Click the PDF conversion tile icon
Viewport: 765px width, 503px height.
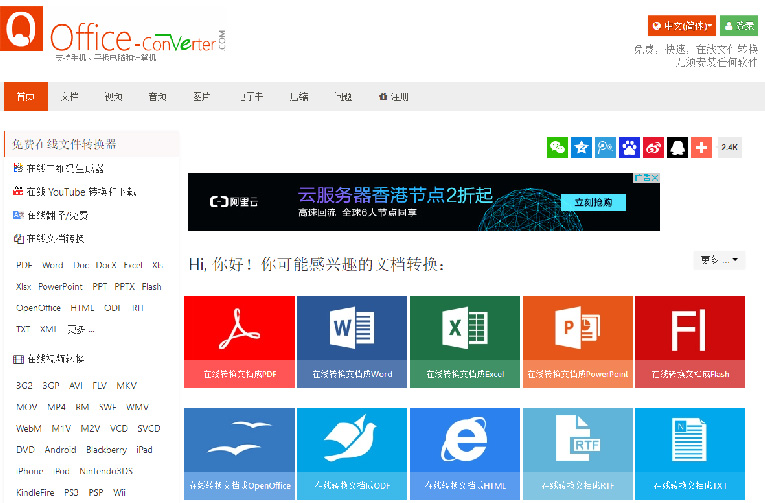click(239, 329)
